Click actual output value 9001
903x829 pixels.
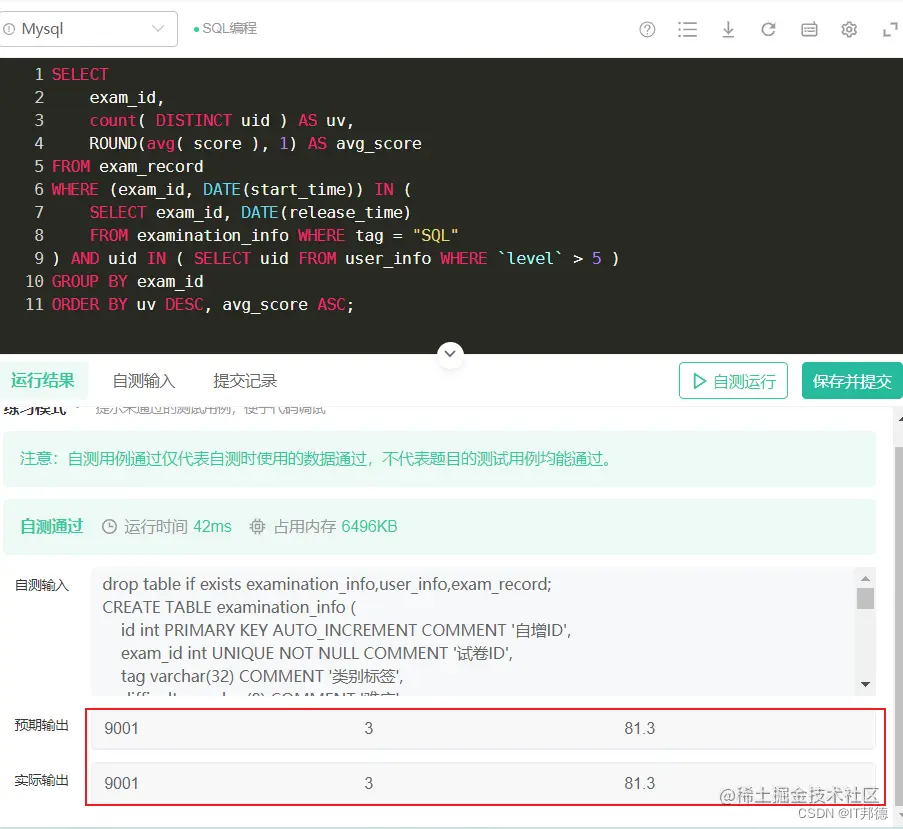(x=122, y=783)
